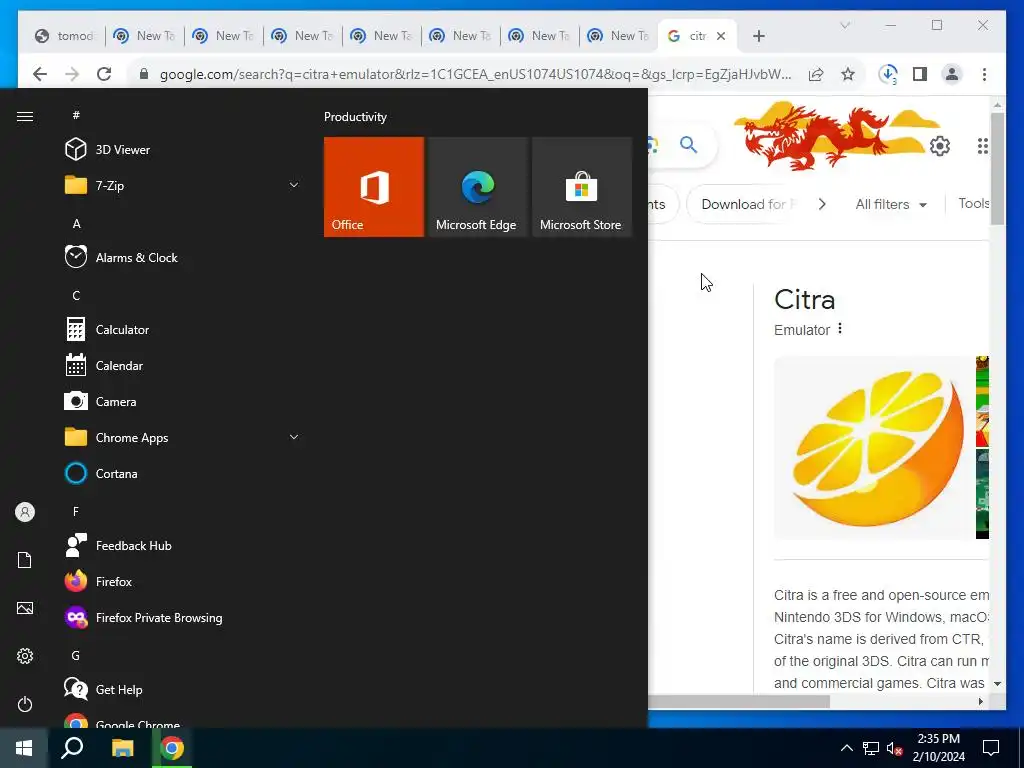The image size is (1024, 768).
Task: Switch to the first 'tomod' Chrome tab
Action: pos(65,36)
